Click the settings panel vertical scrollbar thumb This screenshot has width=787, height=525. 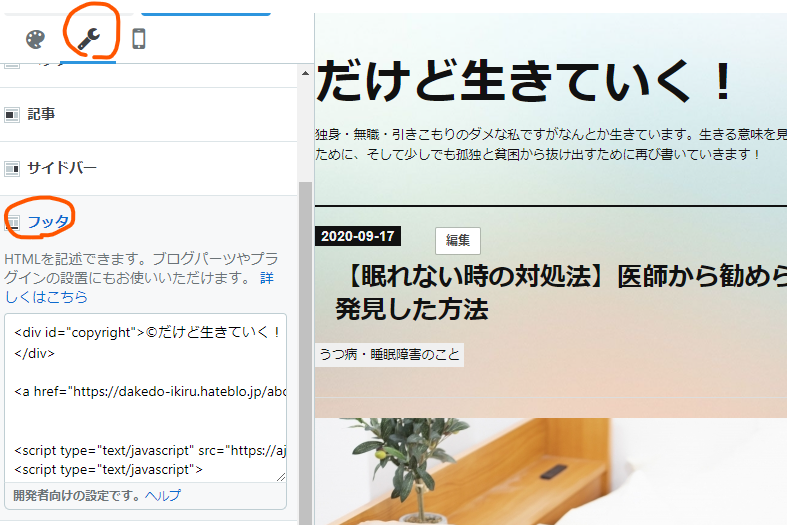click(305, 351)
